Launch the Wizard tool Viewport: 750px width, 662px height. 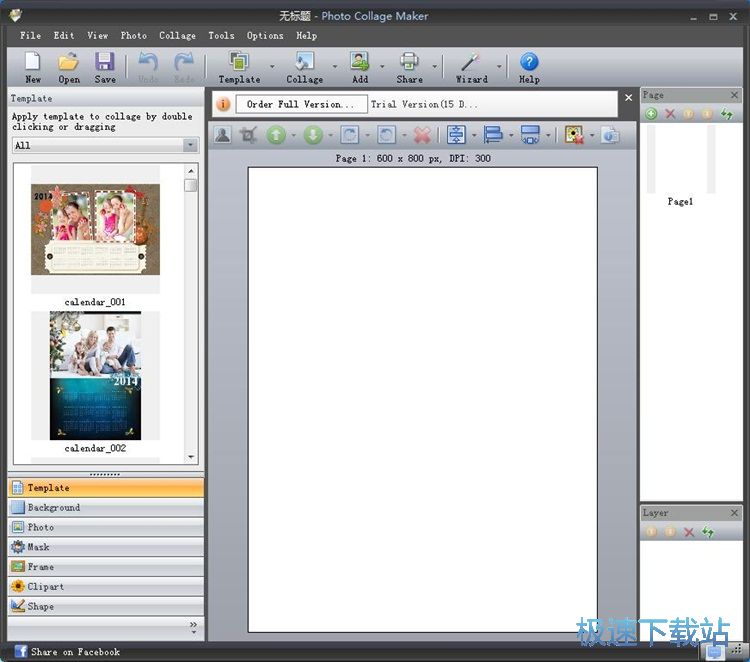[472, 63]
